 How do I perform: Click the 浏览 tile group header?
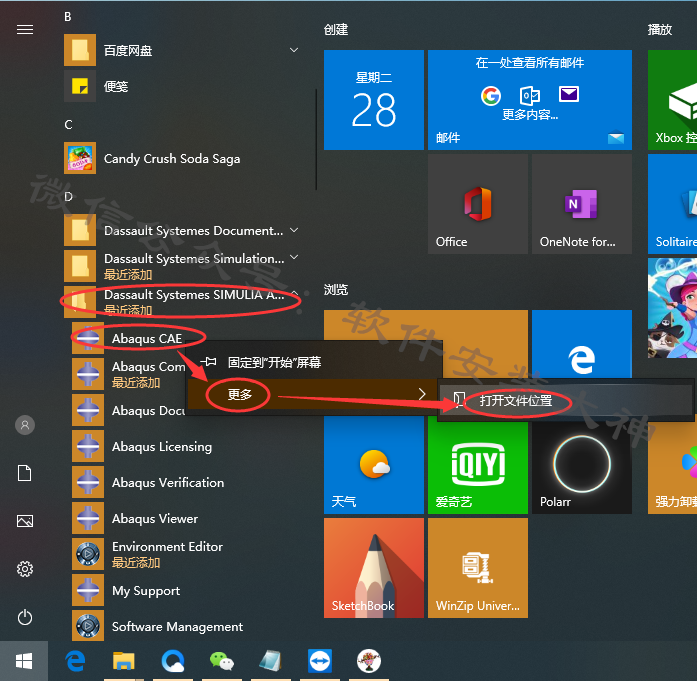336,290
